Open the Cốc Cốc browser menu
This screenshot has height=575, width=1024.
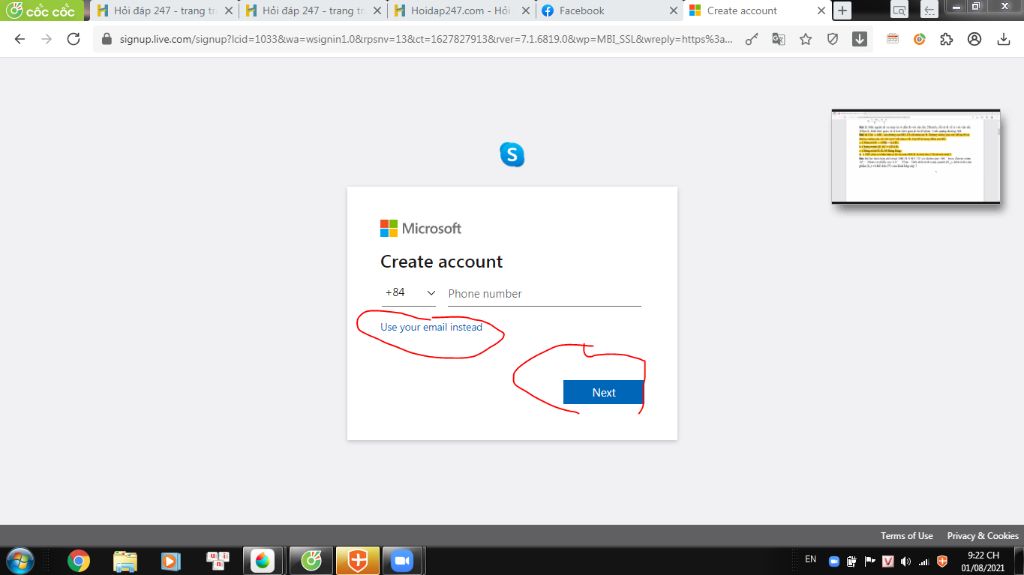42,10
